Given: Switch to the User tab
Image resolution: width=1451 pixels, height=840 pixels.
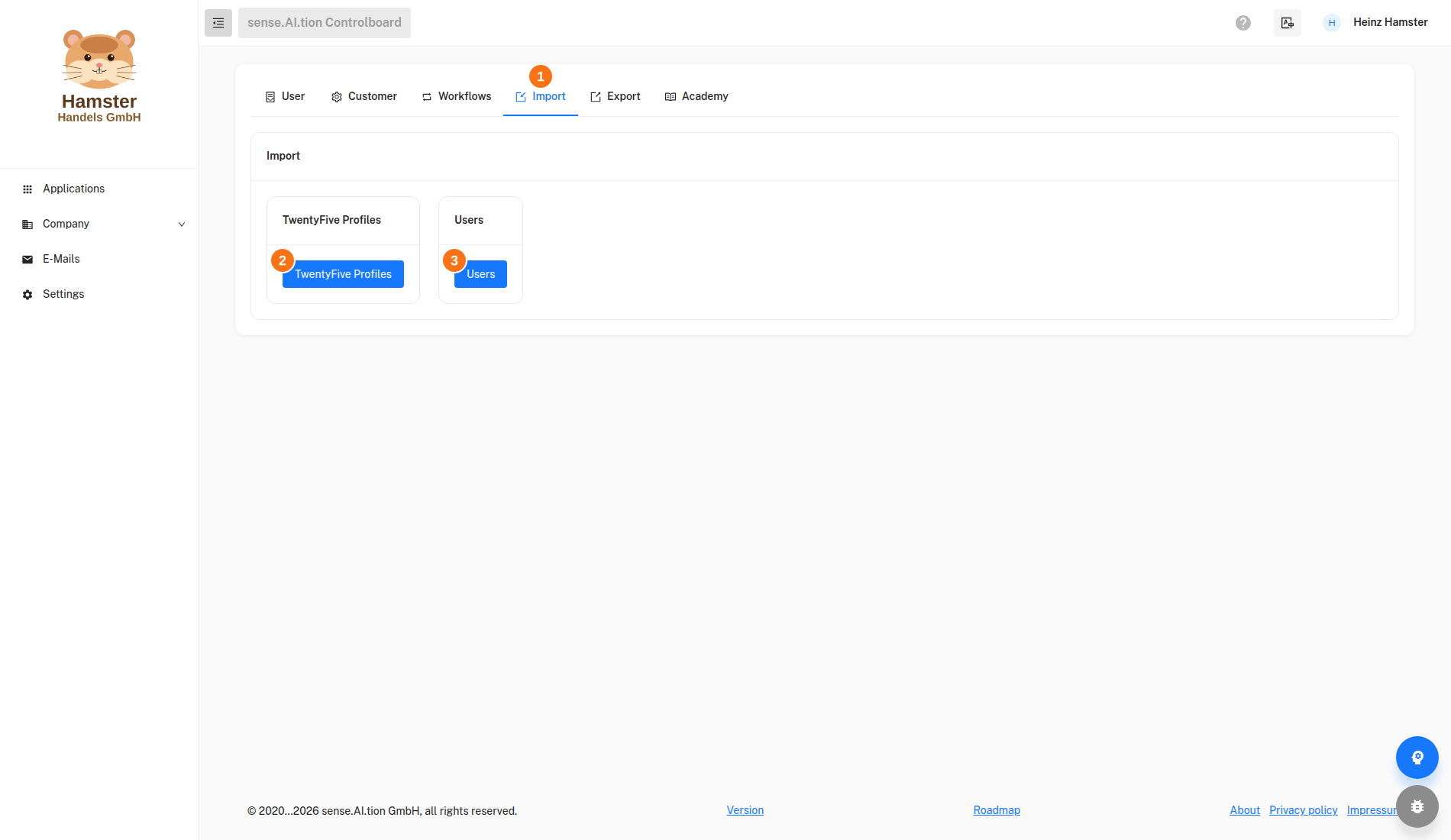Looking at the screenshot, I should [x=285, y=96].
